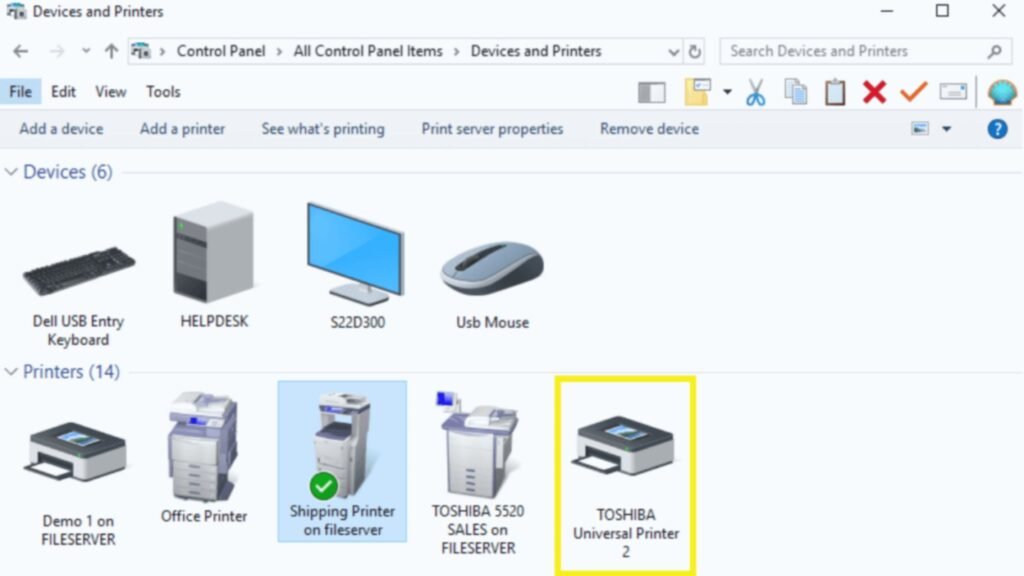
Task: Open the address bar history dropdown
Action: (672, 51)
